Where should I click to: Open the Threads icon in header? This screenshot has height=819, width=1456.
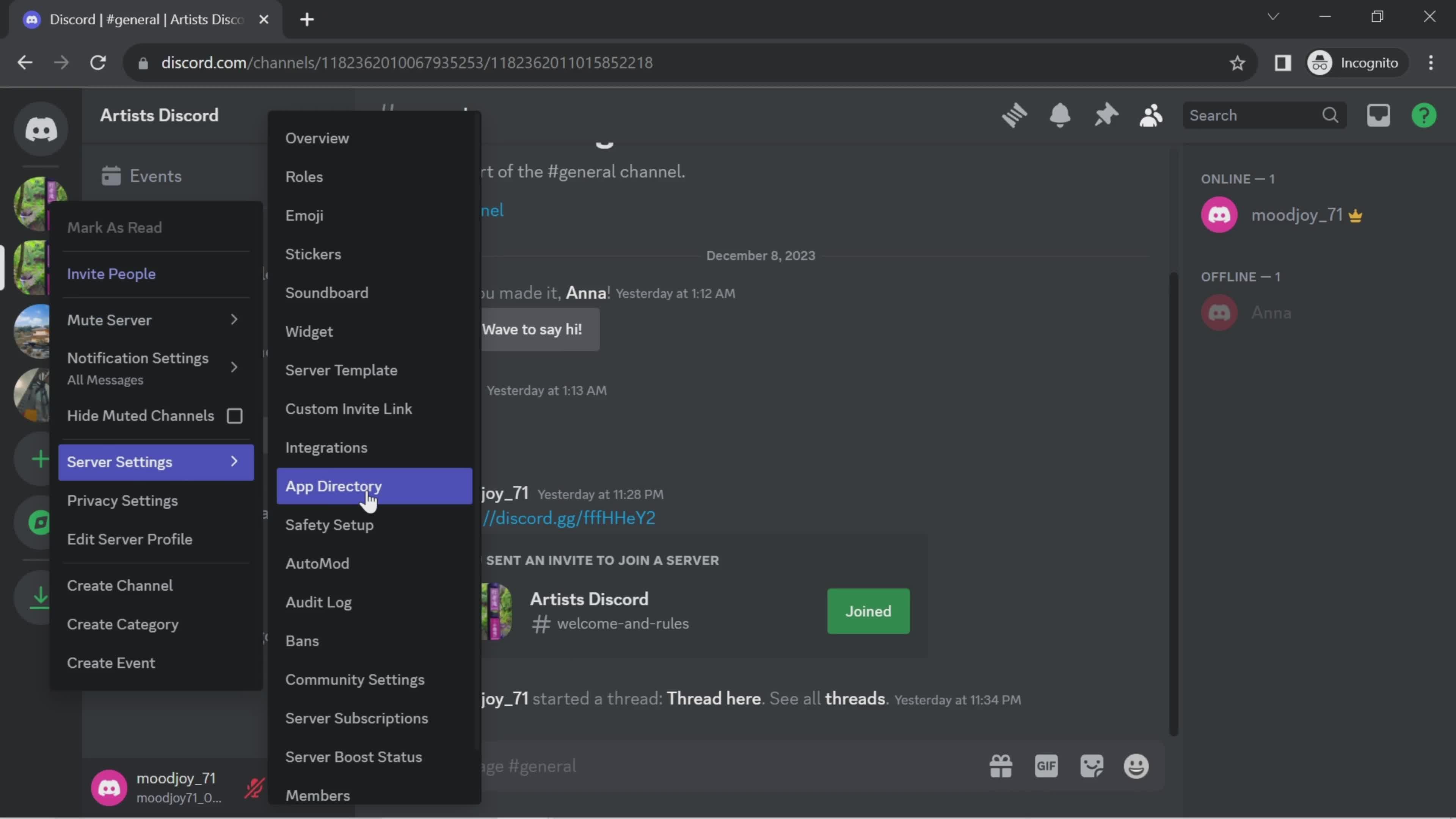pyautogui.click(x=1015, y=115)
